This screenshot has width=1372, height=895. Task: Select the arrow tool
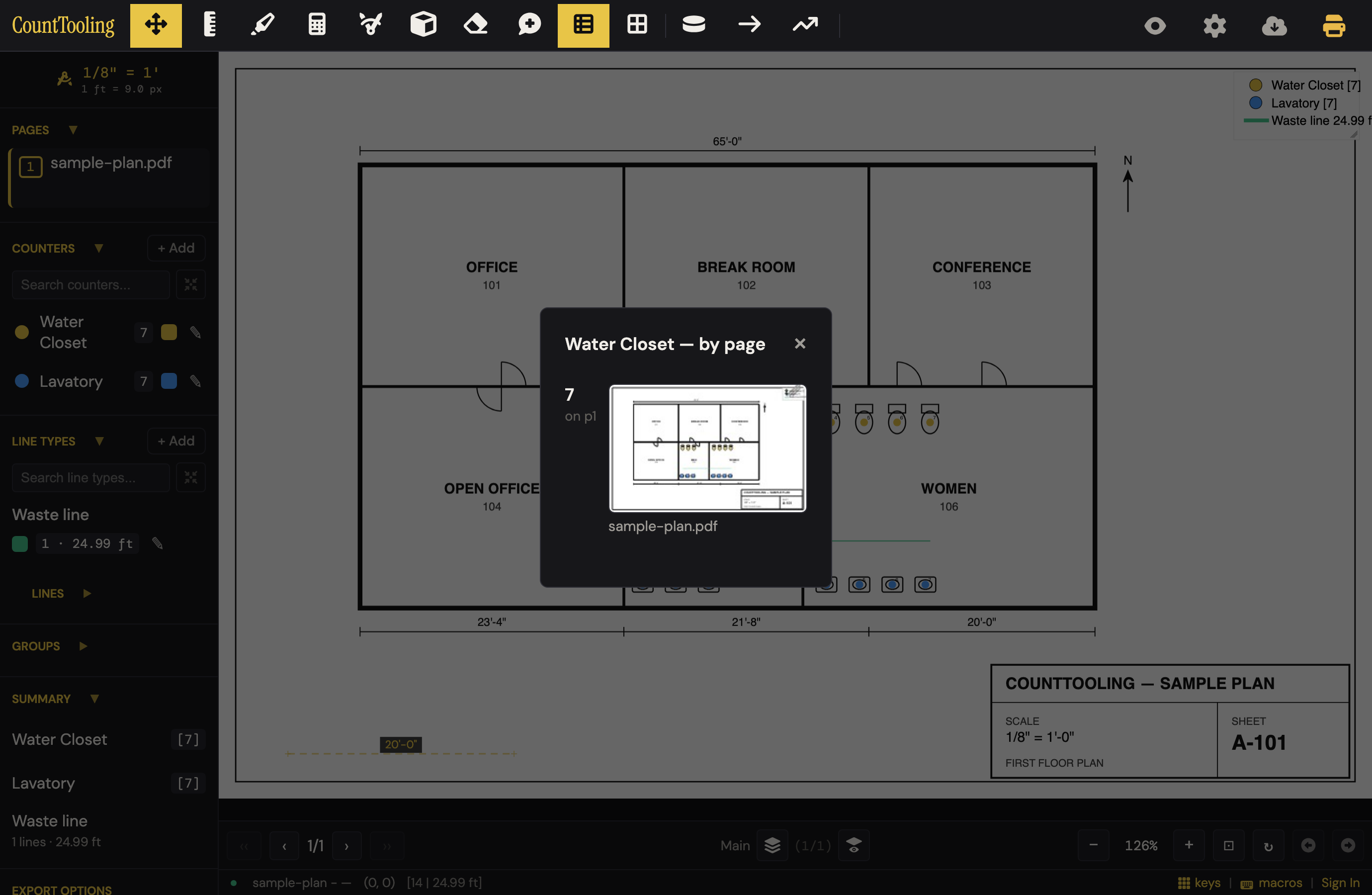[750, 25]
